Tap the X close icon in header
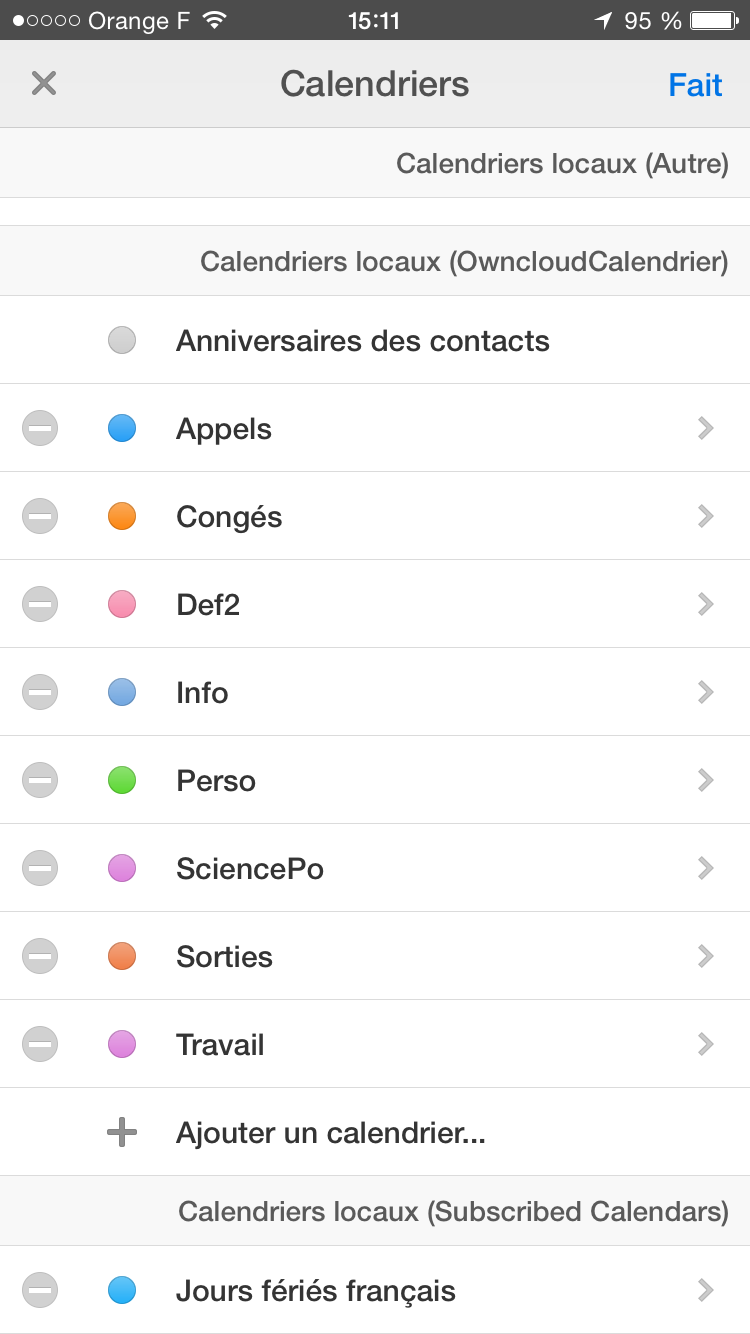 [44, 84]
